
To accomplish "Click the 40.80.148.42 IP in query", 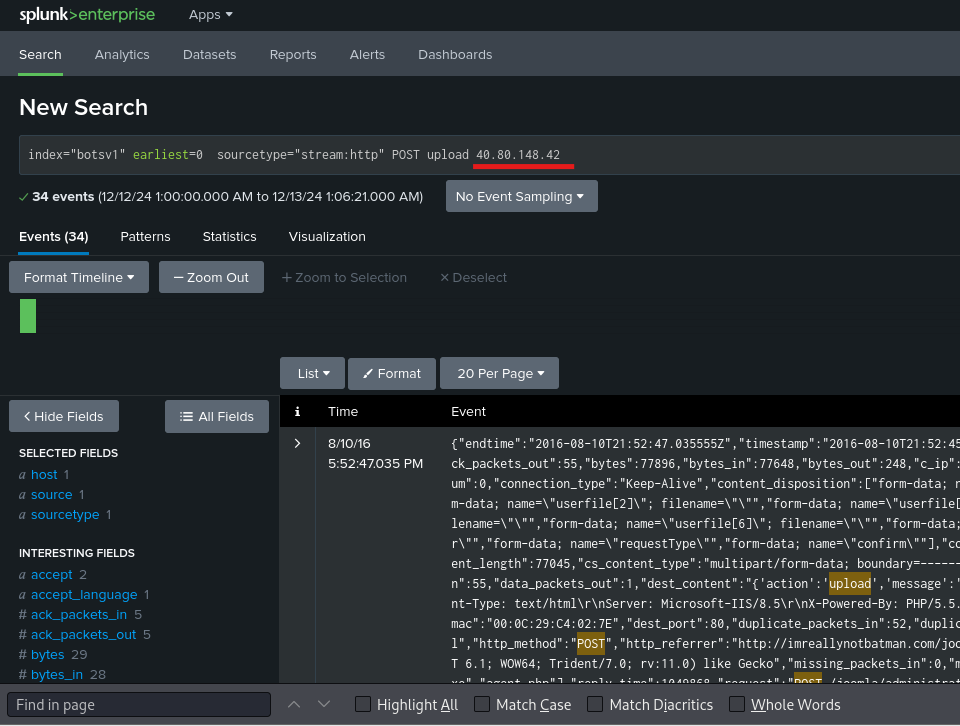I will pos(518,155).
